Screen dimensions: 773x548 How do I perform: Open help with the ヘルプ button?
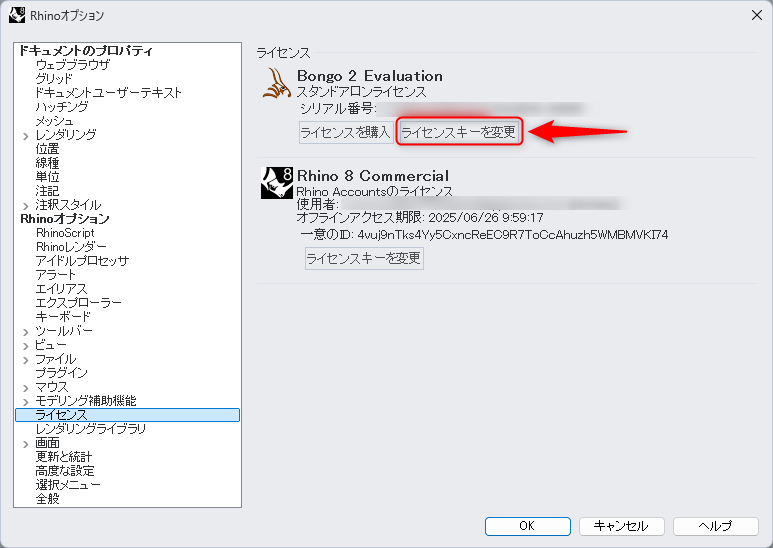tap(715, 526)
